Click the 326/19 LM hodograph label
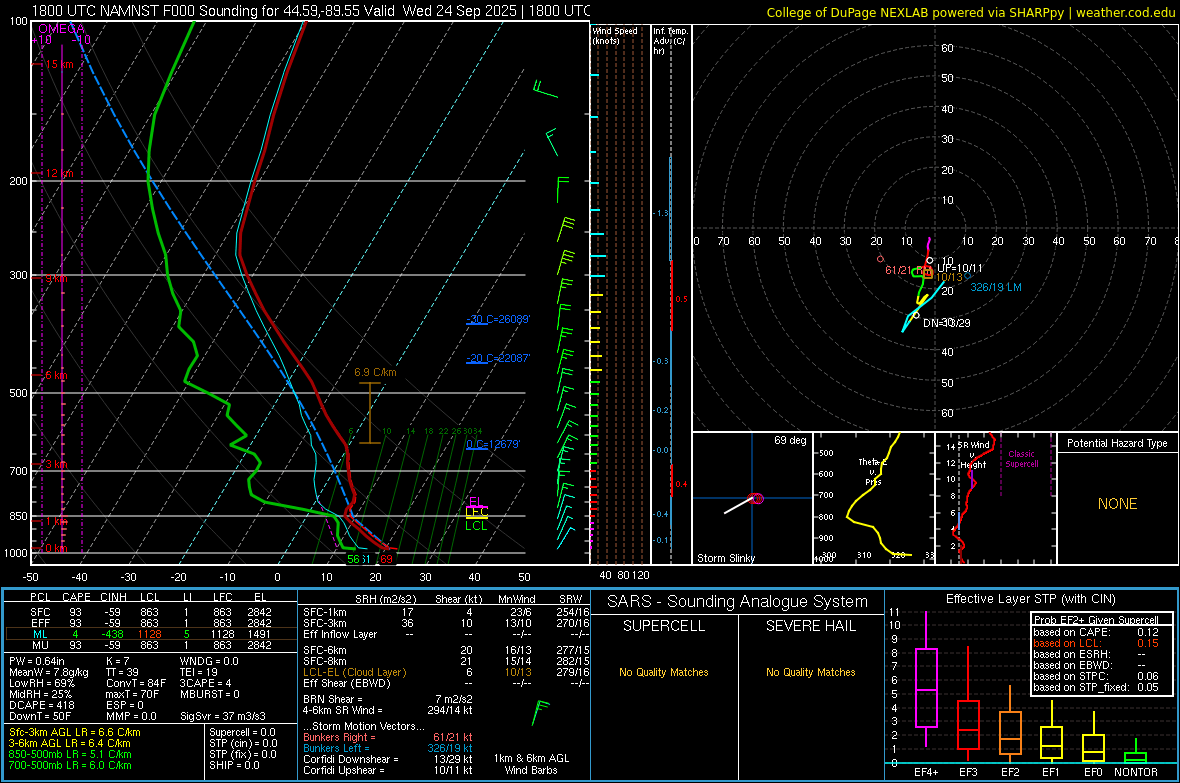The height and width of the screenshot is (783, 1180). [996, 287]
